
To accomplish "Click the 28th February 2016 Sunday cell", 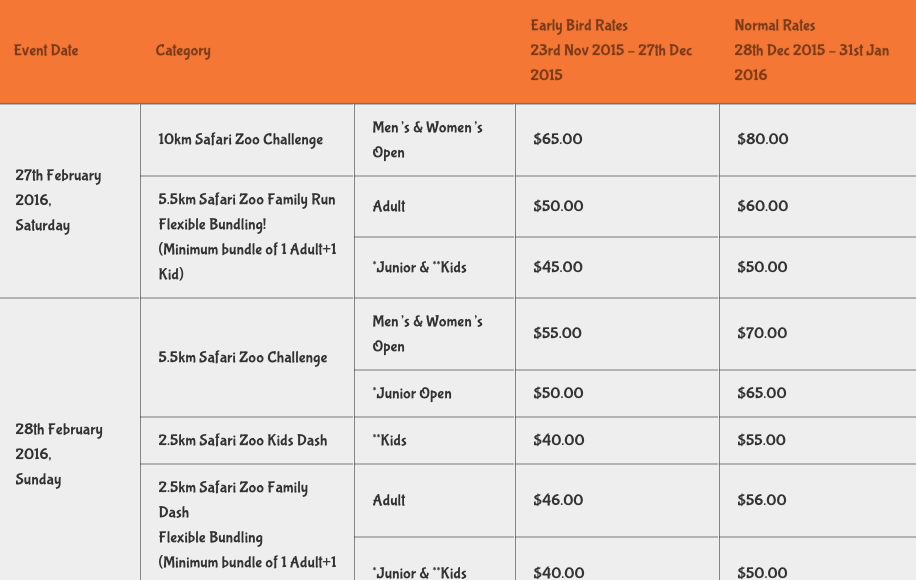I will coord(59,454).
